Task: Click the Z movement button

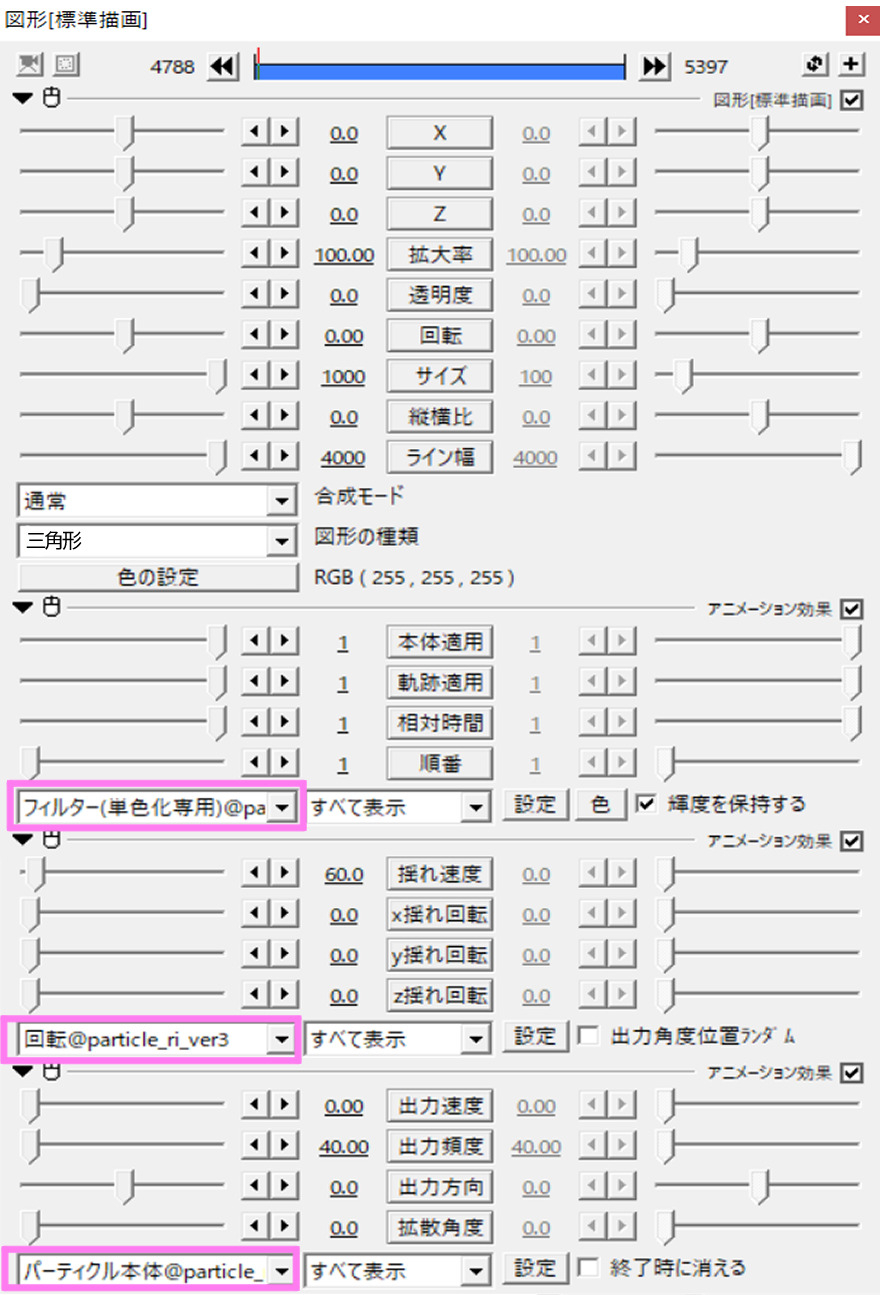Action: pyautogui.click(x=439, y=214)
